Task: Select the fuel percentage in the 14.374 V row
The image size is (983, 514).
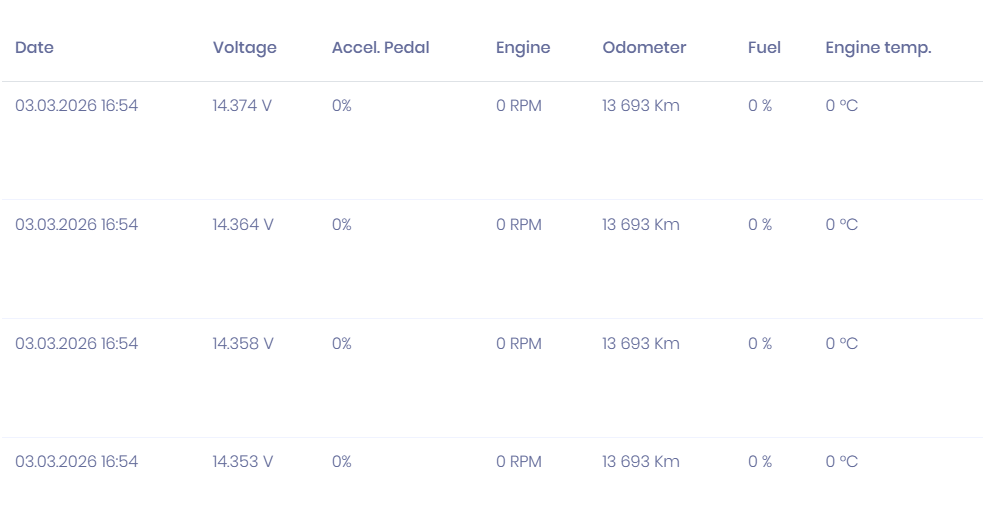Action: (760, 105)
